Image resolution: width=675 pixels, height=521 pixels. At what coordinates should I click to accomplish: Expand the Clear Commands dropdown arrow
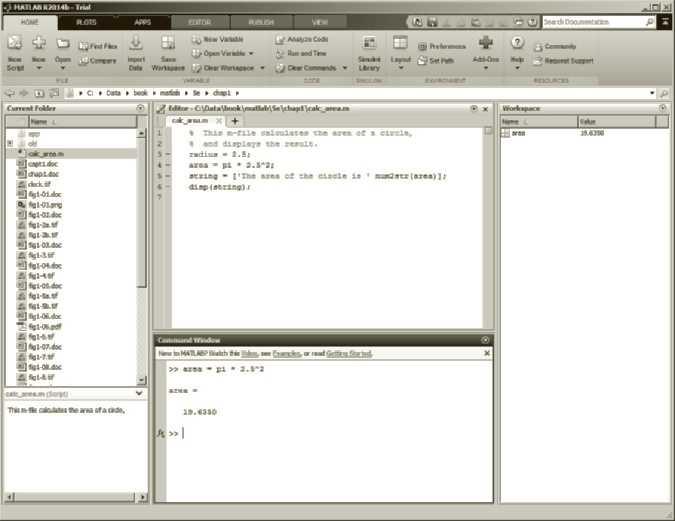pyautogui.click(x=344, y=68)
